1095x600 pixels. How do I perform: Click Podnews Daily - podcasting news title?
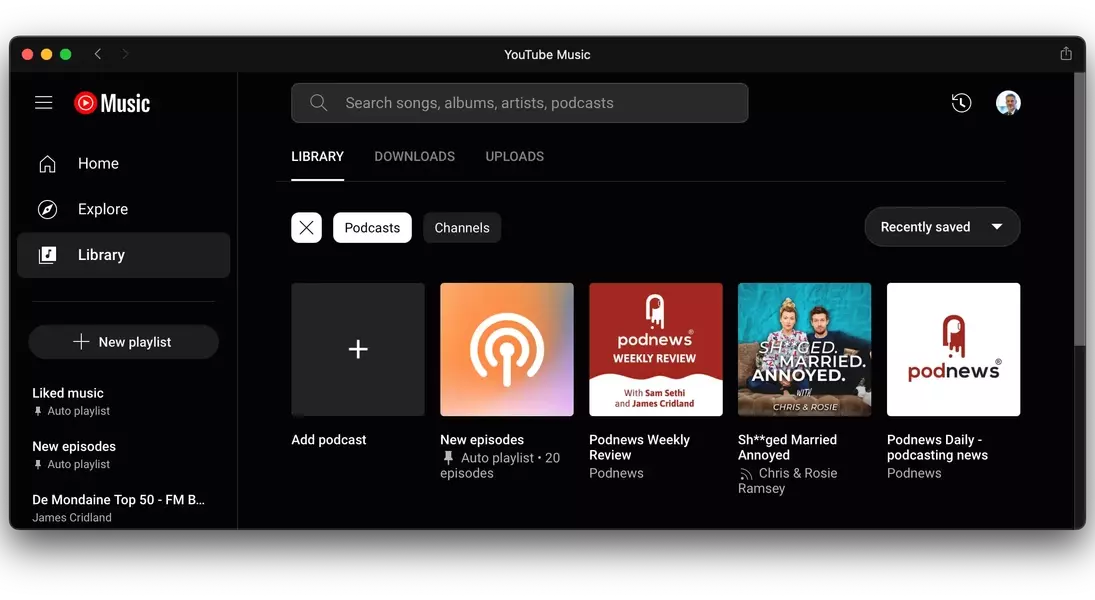[x=937, y=447]
